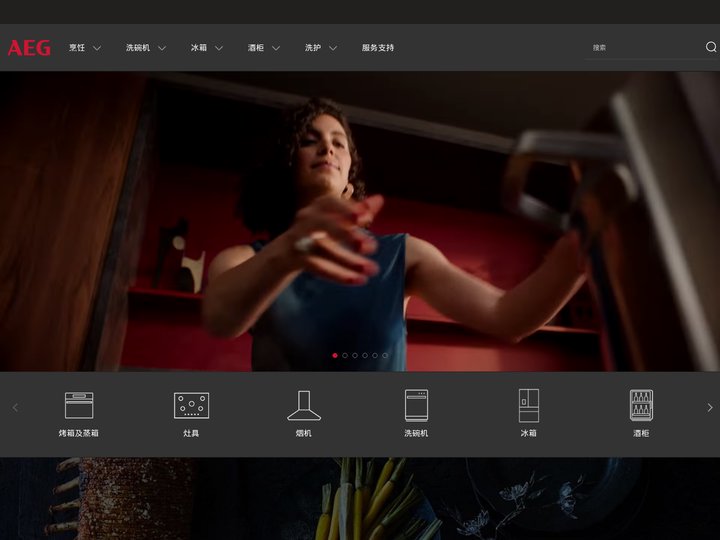Click the search magnifier icon
Viewport: 720px width, 540px height.
[x=711, y=47]
